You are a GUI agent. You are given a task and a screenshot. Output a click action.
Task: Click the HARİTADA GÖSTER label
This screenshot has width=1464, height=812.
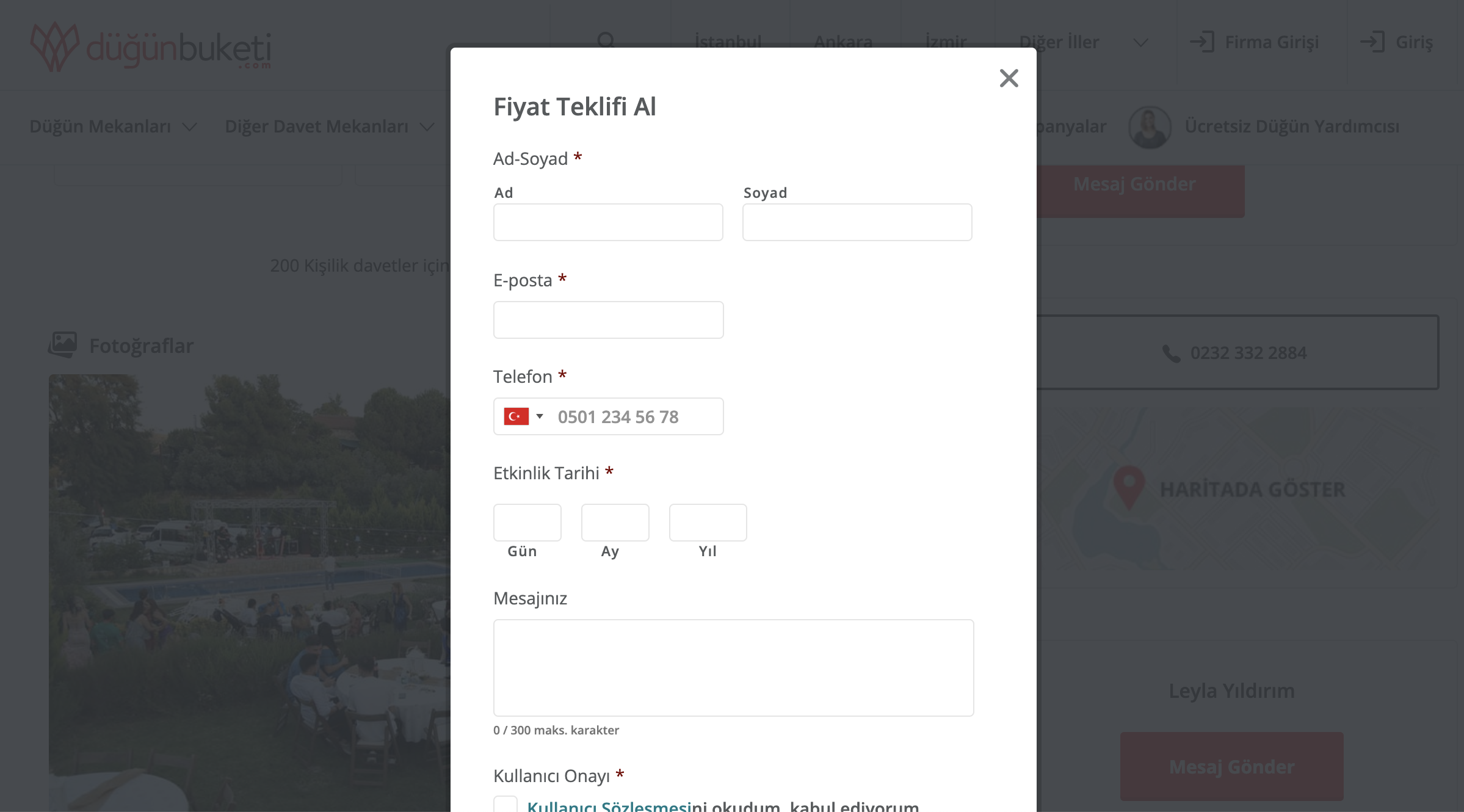point(1252,489)
